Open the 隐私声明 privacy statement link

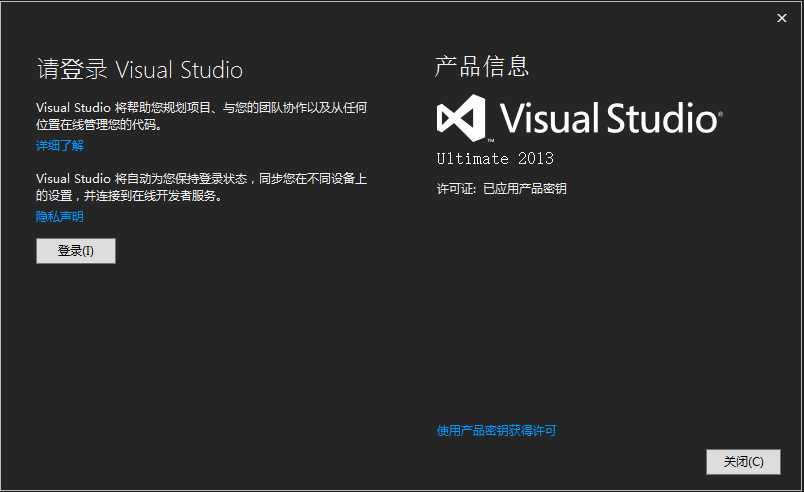click(x=60, y=217)
